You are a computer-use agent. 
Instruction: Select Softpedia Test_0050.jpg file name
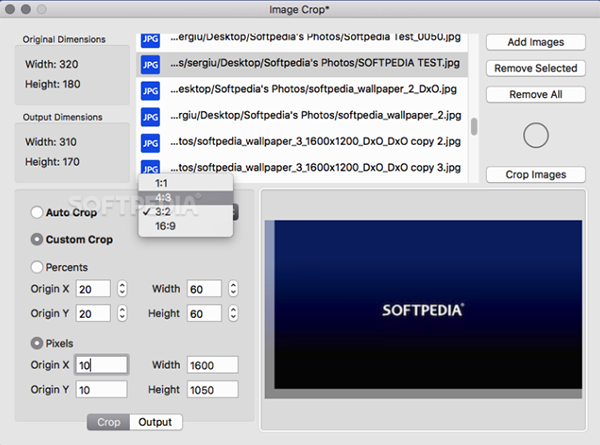tap(315, 37)
